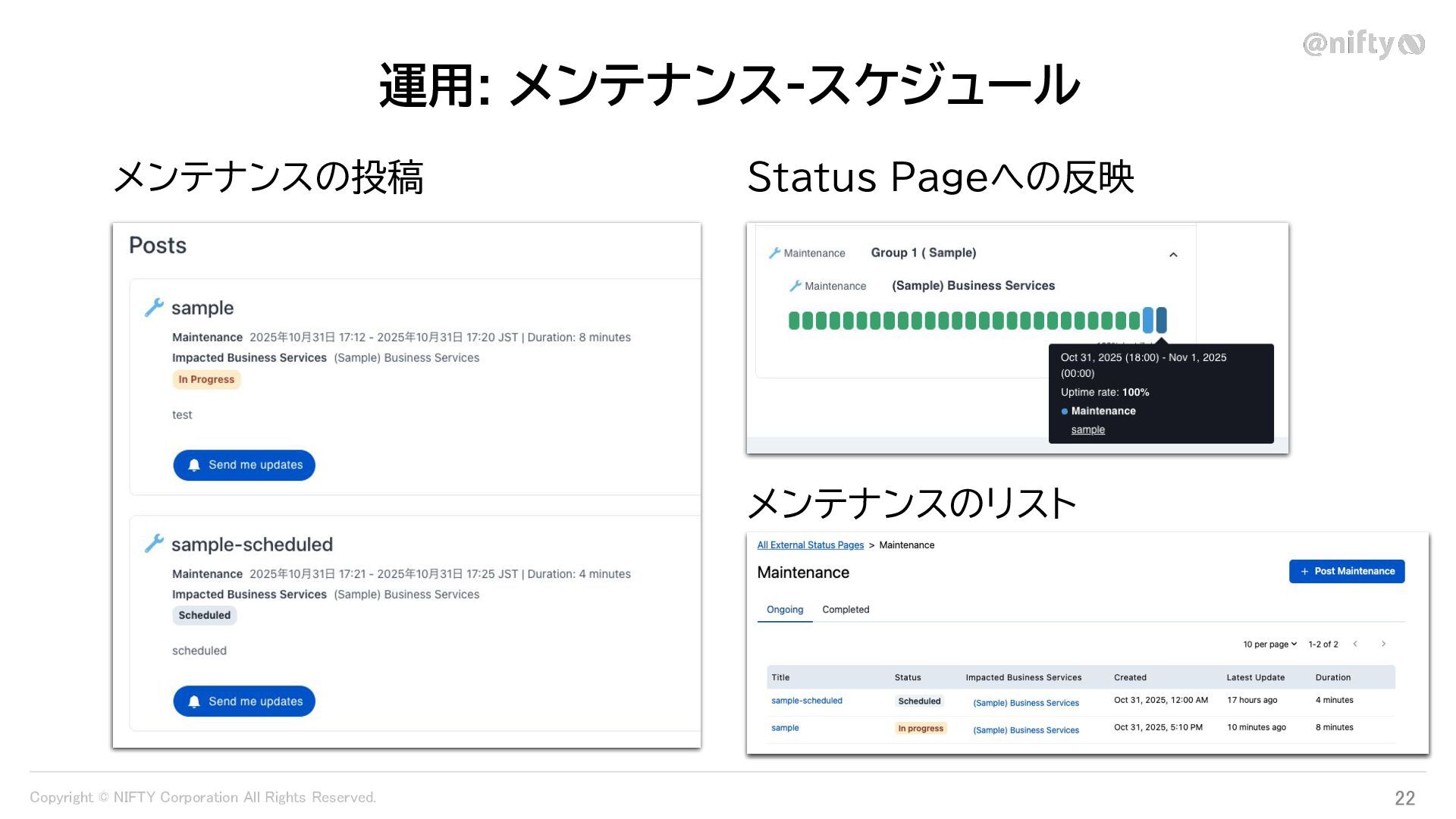Click wrench icon beside sample-scheduled post title
Image resolution: width=1456 pixels, height=819 pixels.
point(154,543)
